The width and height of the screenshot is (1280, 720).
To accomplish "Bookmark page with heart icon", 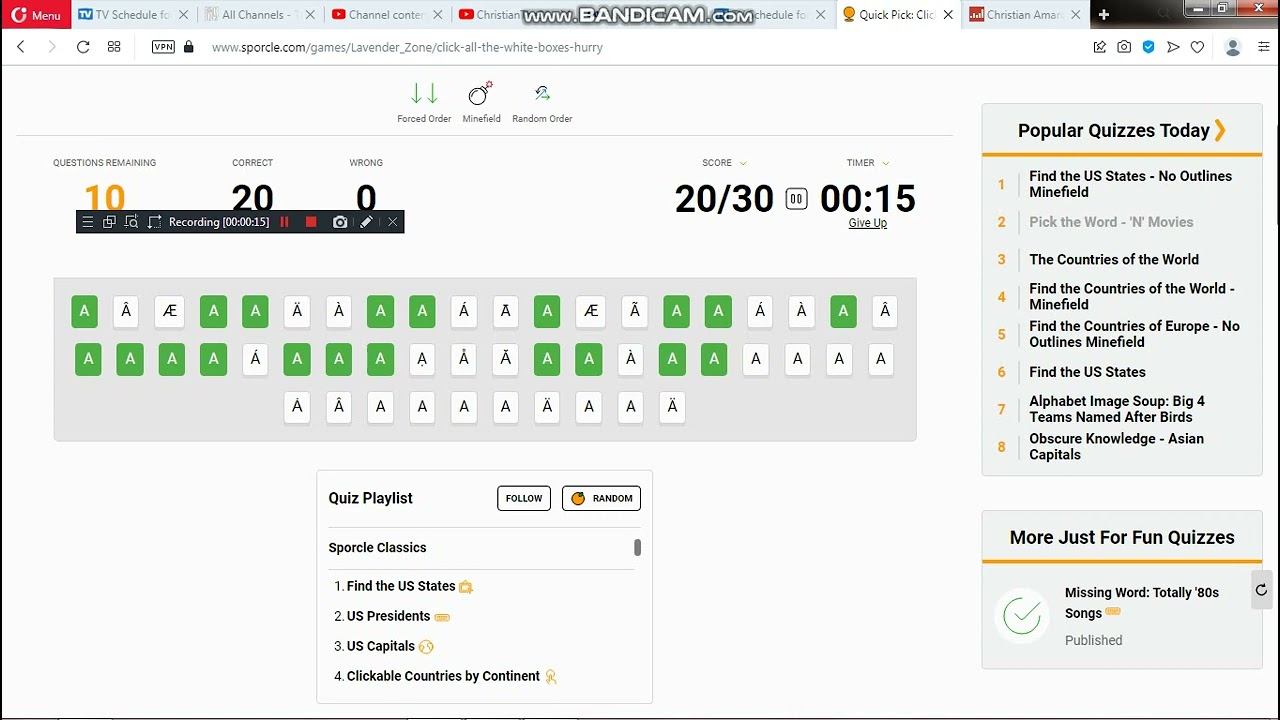I will [x=1197, y=47].
